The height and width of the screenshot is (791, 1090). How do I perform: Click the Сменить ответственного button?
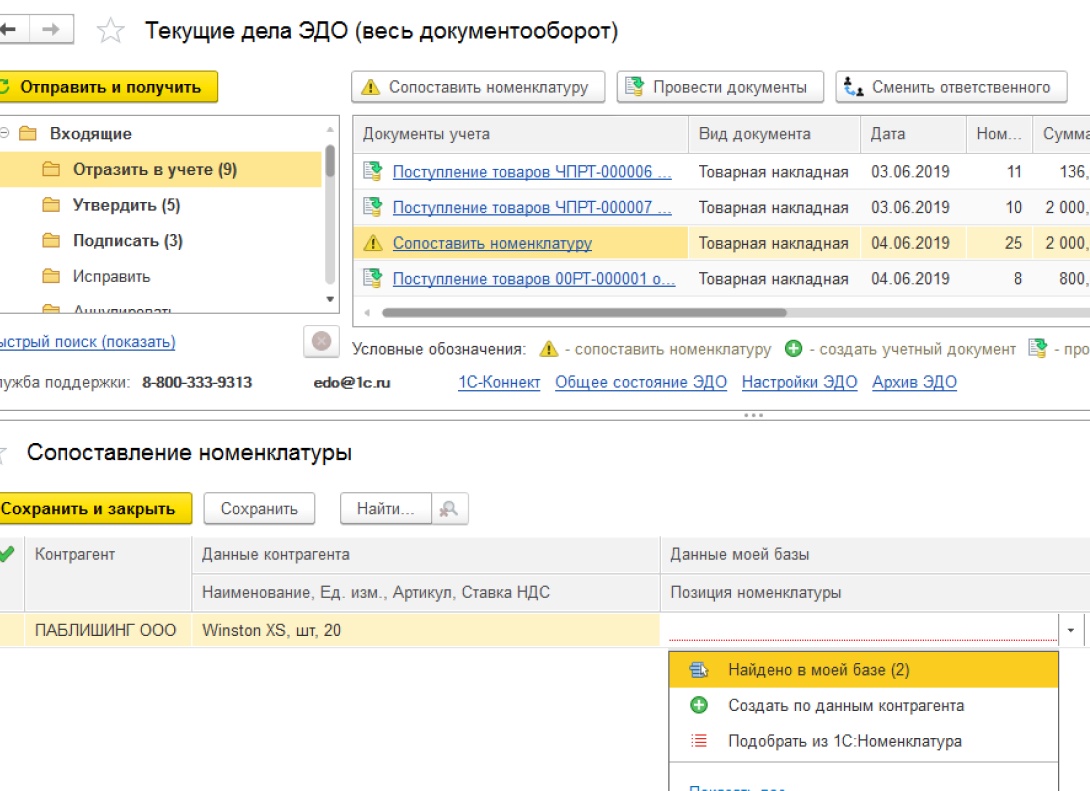pos(951,87)
